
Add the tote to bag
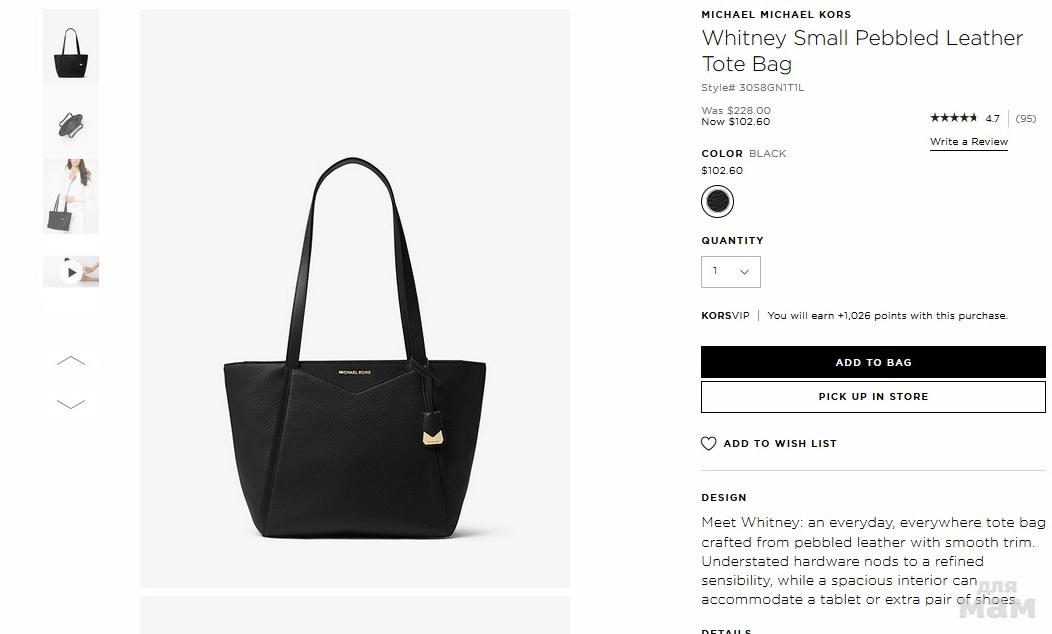click(x=873, y=362)
